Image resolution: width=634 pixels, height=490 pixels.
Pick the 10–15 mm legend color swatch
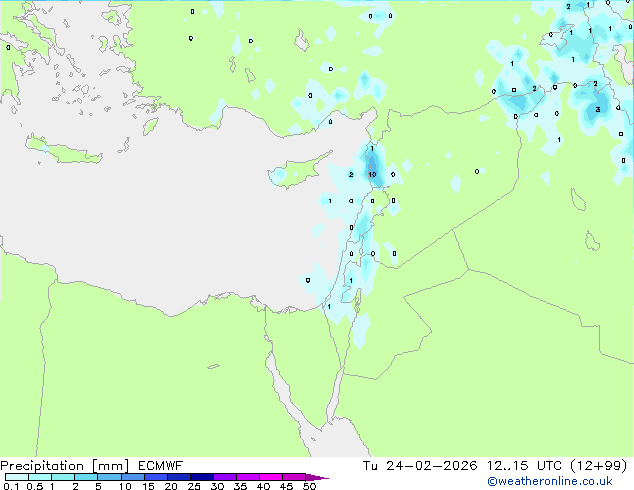pyautogui.click(x=132, y=477)
